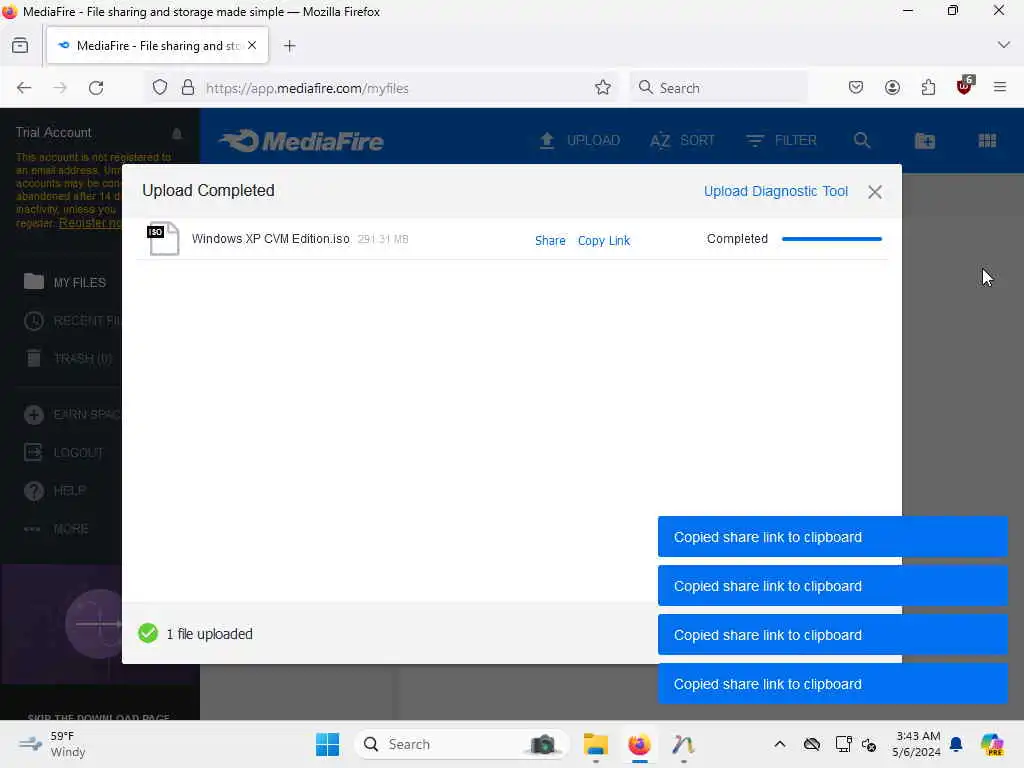Select the Windows XP CVM Edition.iso filename

[270, 239]
